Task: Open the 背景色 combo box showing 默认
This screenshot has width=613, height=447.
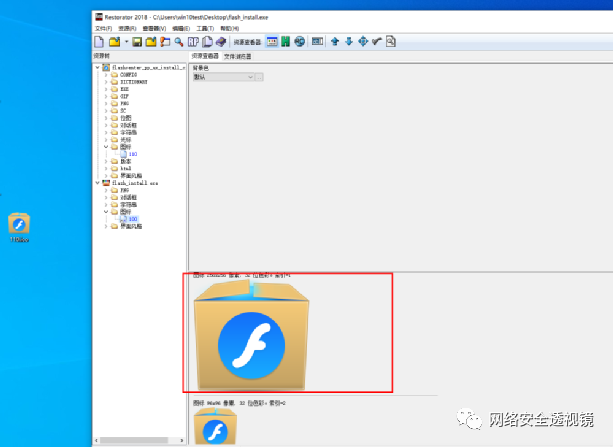Action: (x=224, y=77)
